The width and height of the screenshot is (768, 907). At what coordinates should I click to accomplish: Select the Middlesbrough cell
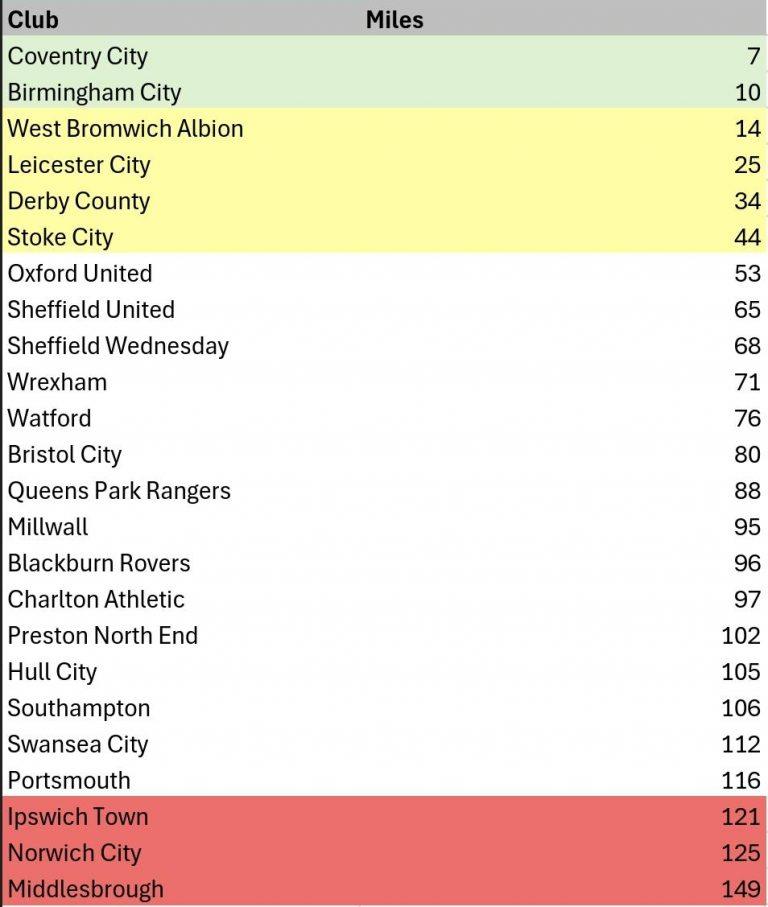point(85,888)
